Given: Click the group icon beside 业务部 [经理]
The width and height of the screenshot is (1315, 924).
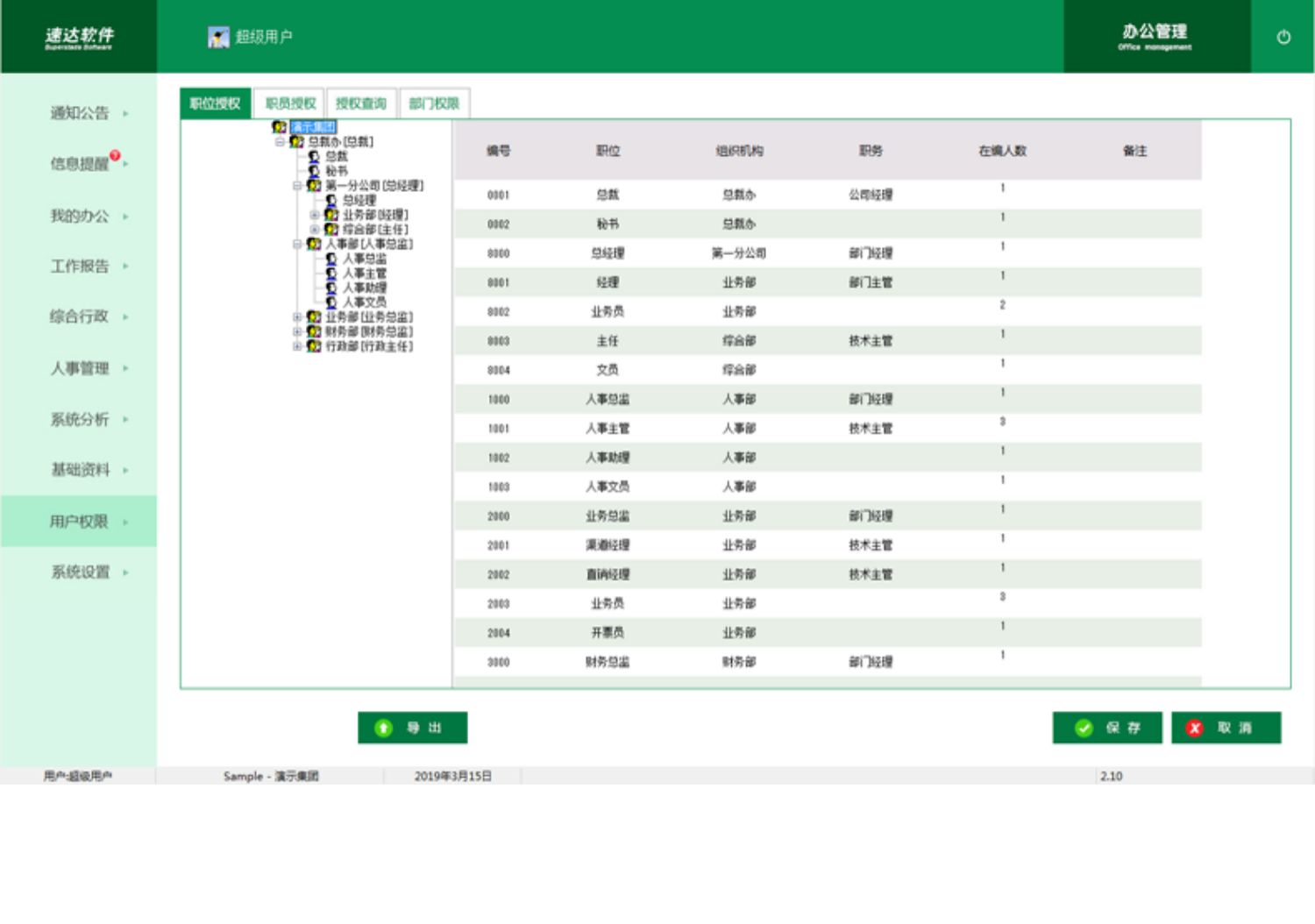Looking at the screenshot, I should [331, 215].
